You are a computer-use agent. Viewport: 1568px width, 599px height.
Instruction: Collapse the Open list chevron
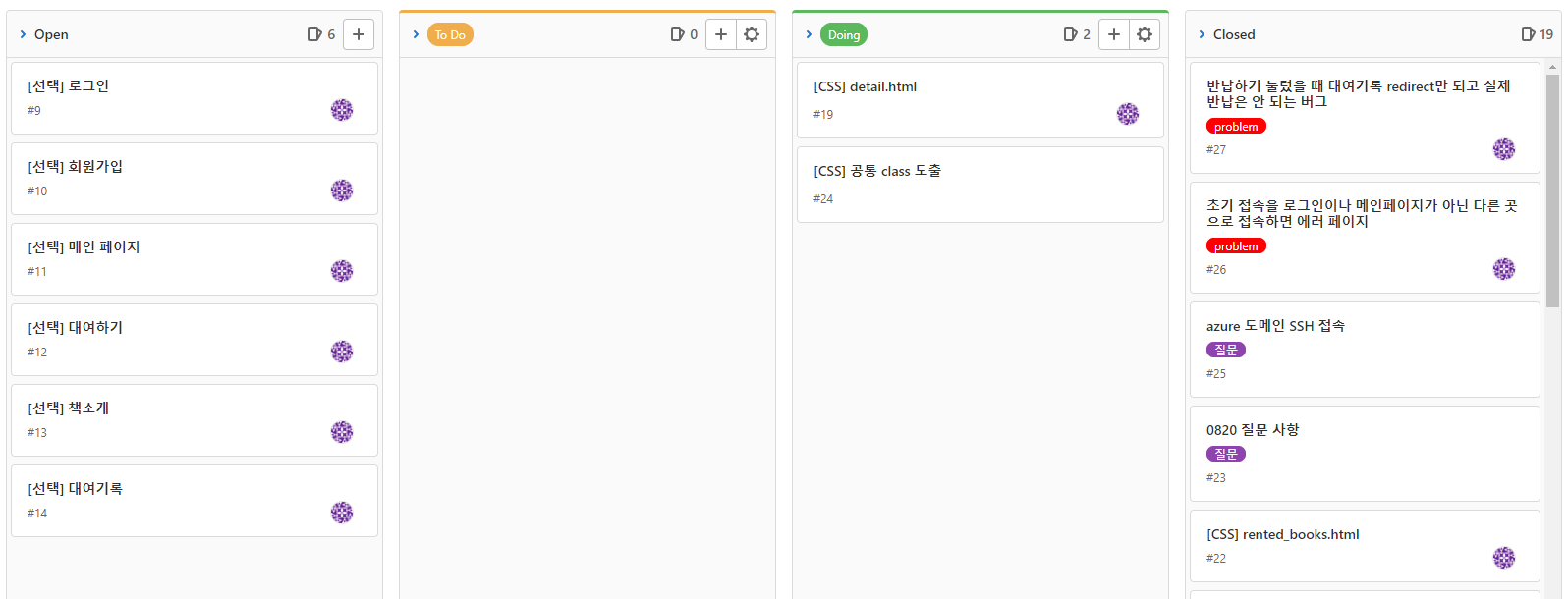(23, 34)
